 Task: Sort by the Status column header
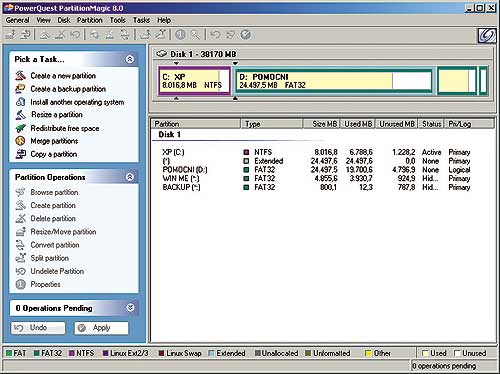click(x=432, y=124)
